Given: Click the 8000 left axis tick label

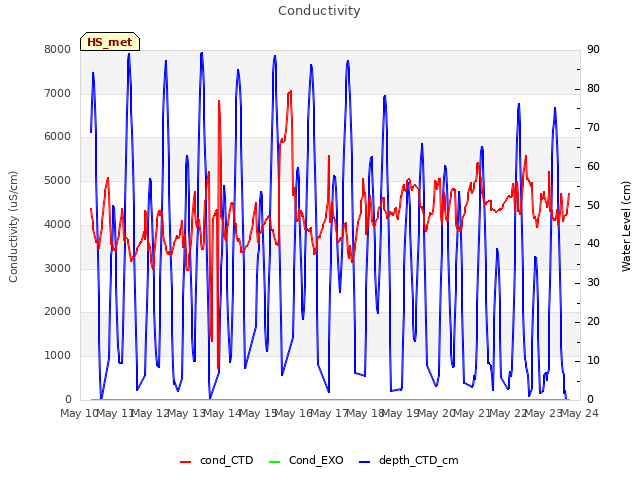Looking at the screenshot, I should (x=58, y=49).
